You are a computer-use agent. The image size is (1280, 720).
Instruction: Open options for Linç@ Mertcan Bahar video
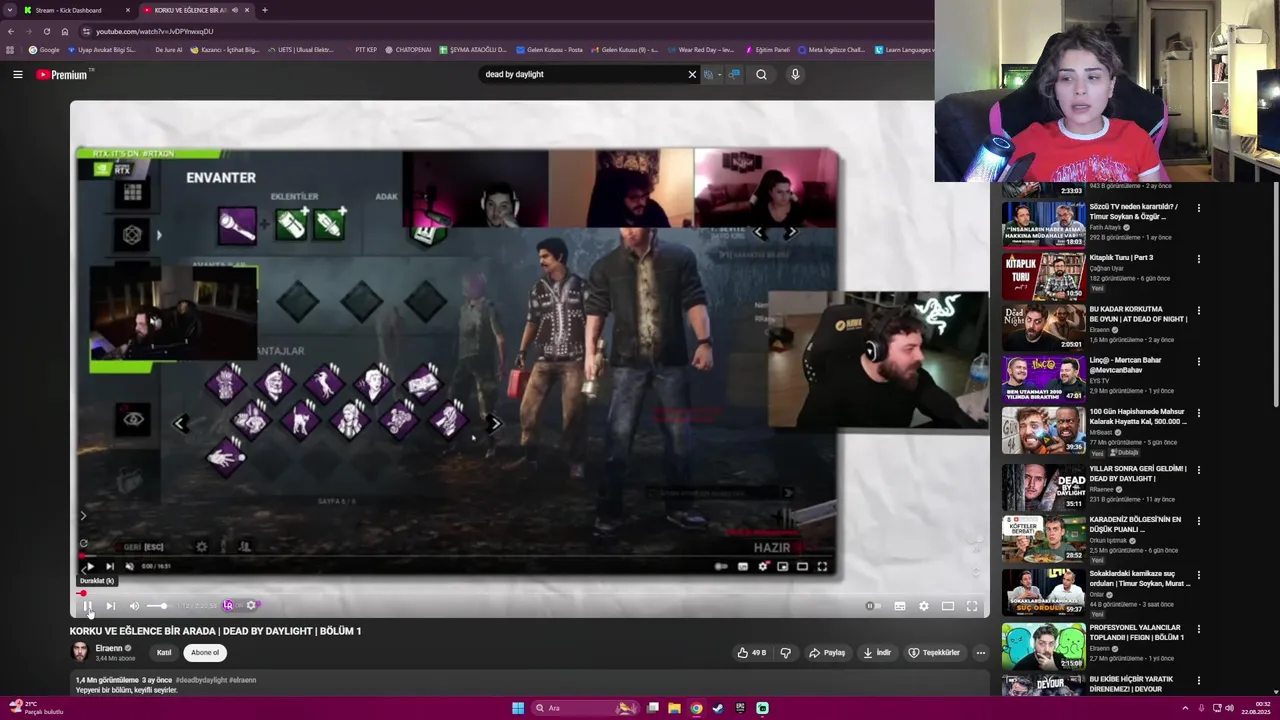[1198, 362]
